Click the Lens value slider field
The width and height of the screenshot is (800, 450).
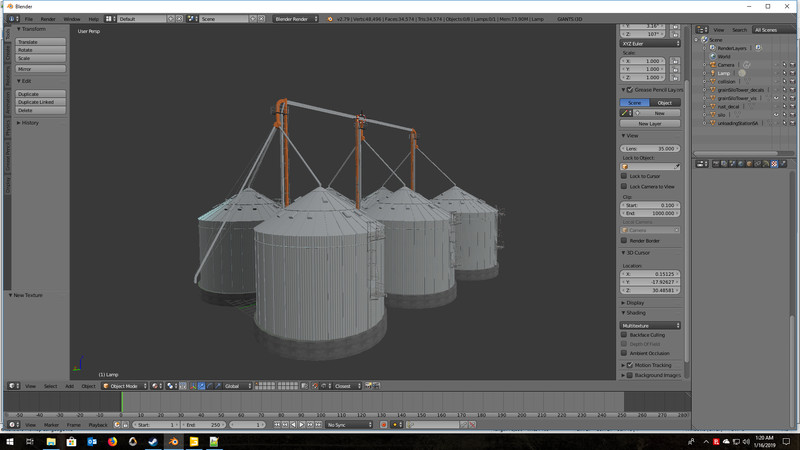[651, 148]
